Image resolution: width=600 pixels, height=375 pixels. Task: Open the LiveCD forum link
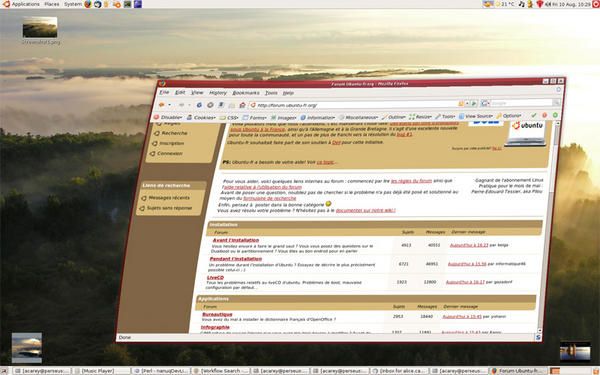click(x=215, y=277)
